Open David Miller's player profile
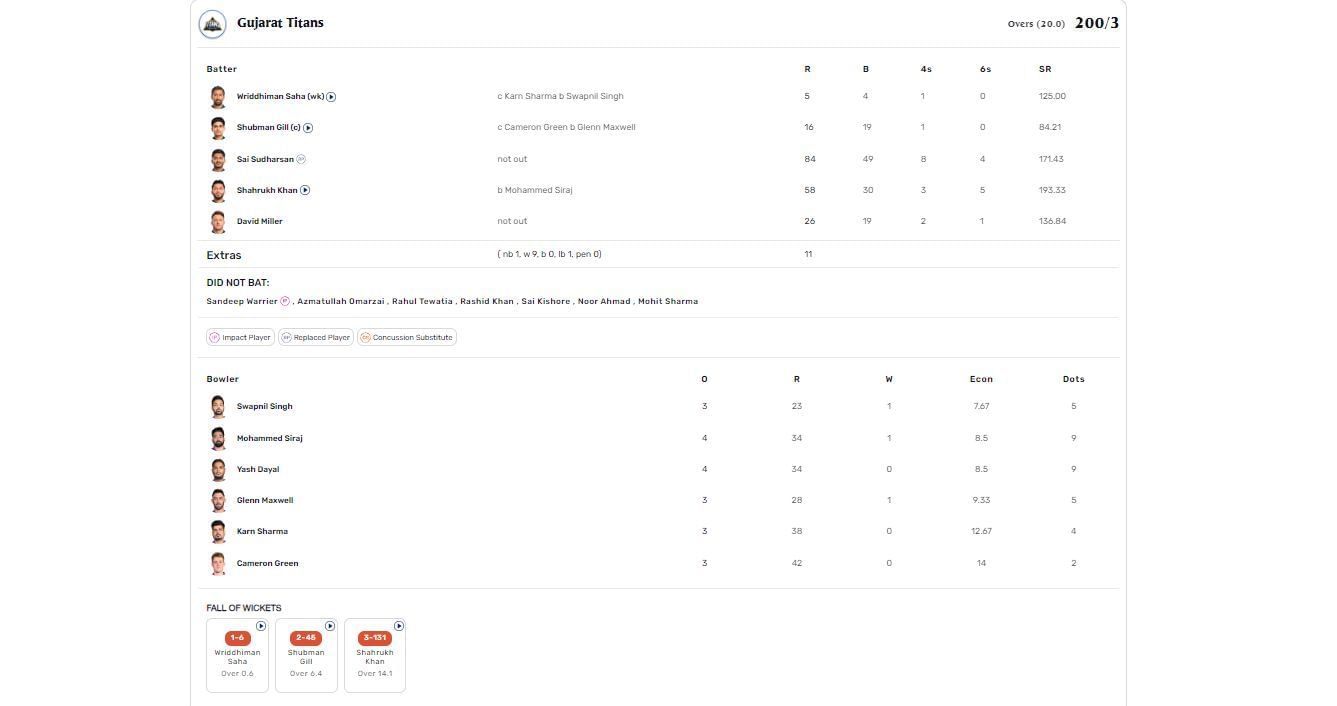1337x706 pixels. click(x=259, y=221)
